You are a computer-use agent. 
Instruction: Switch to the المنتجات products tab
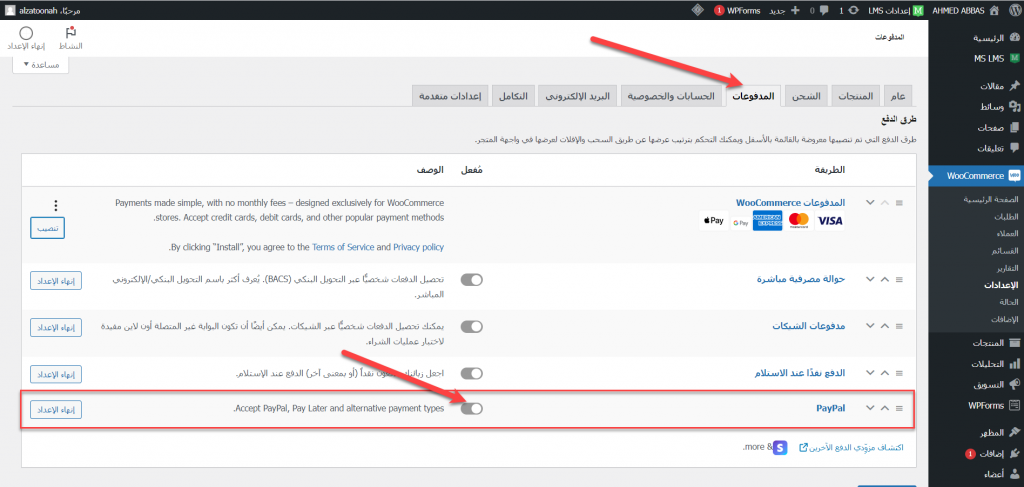tap(855, 96)
